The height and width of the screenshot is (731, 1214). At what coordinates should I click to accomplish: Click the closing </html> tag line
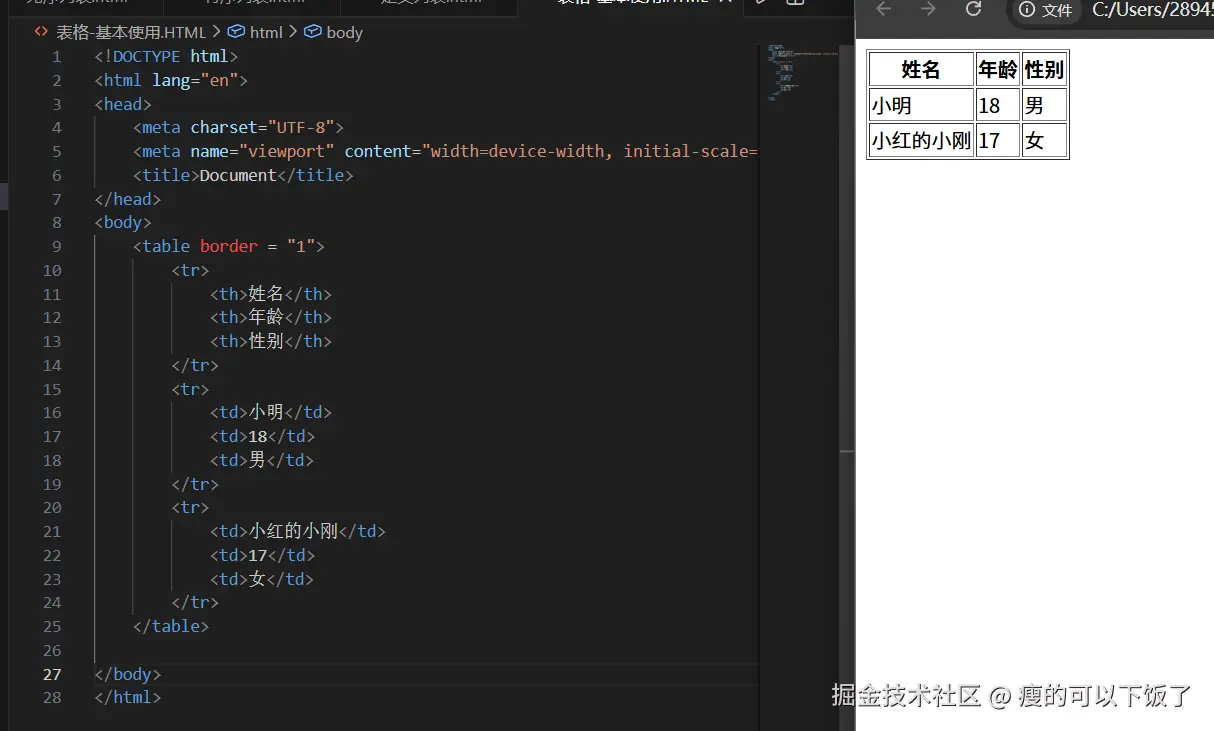[128, 698]
